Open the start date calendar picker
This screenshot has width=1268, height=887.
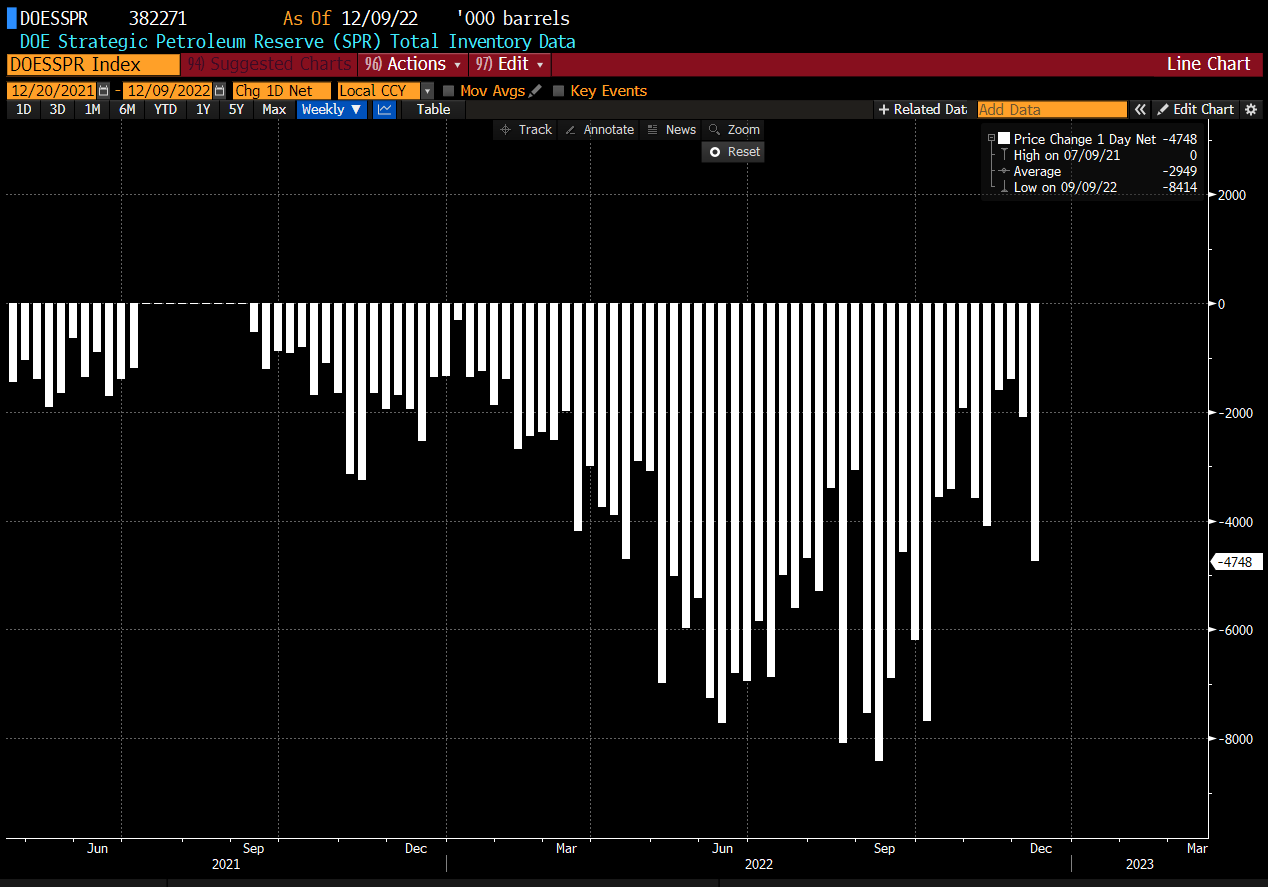tap(104, 90)
